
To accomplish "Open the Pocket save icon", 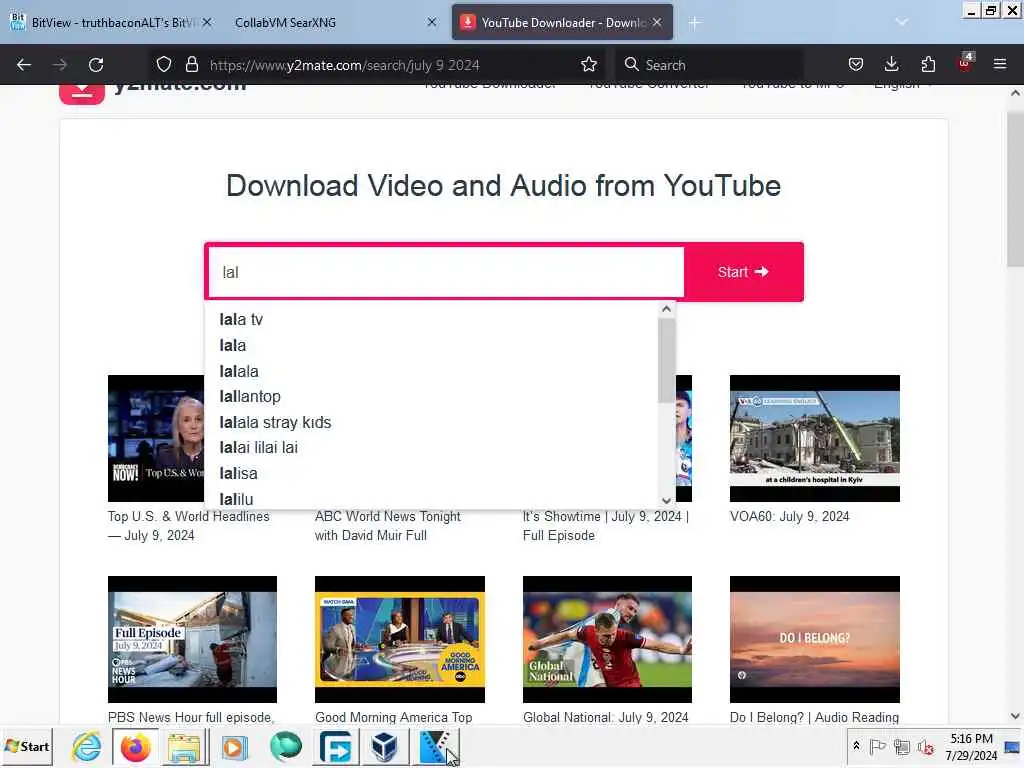I will tap(856, 64).
